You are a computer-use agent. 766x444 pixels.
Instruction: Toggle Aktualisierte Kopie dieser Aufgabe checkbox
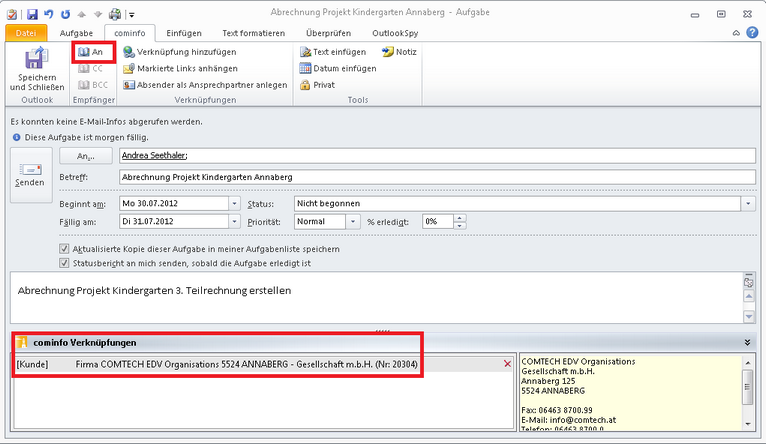coord(65,248)
